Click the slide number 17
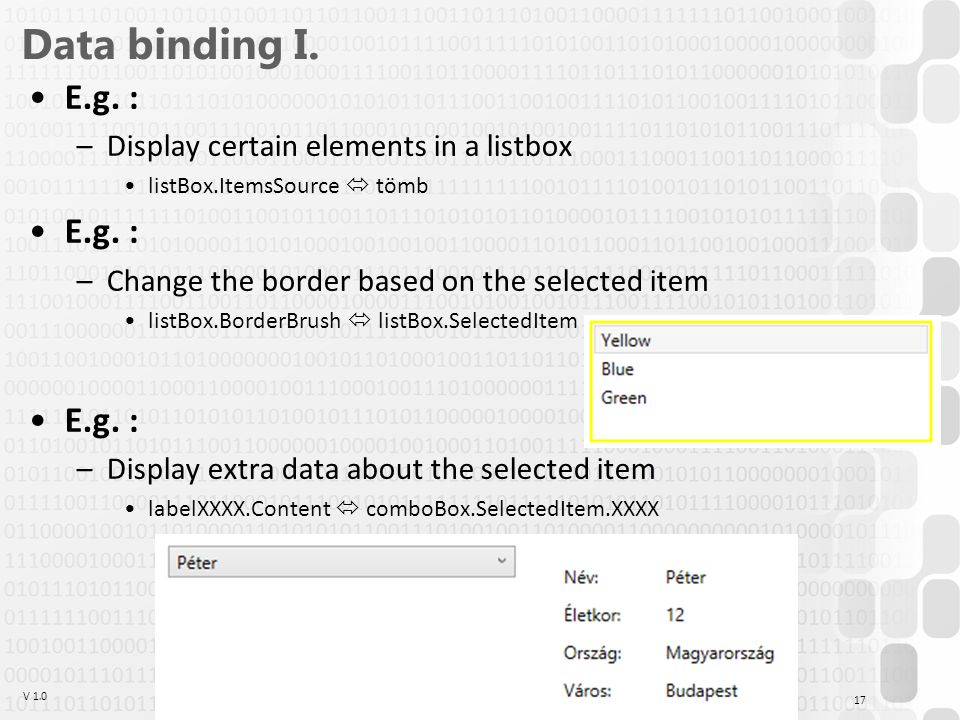 [860, 700]
